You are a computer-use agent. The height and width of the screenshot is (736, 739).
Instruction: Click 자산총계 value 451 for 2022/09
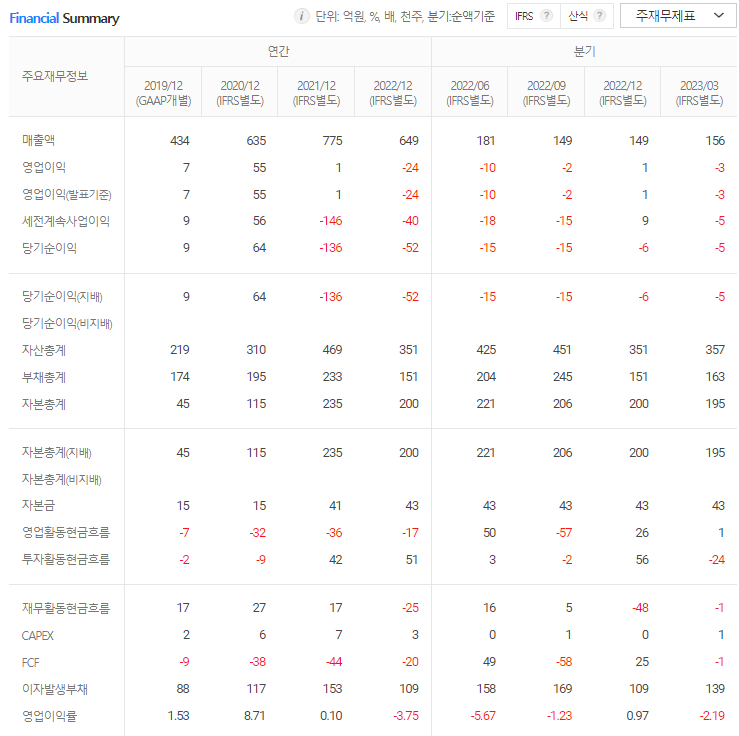pos(562,350)
